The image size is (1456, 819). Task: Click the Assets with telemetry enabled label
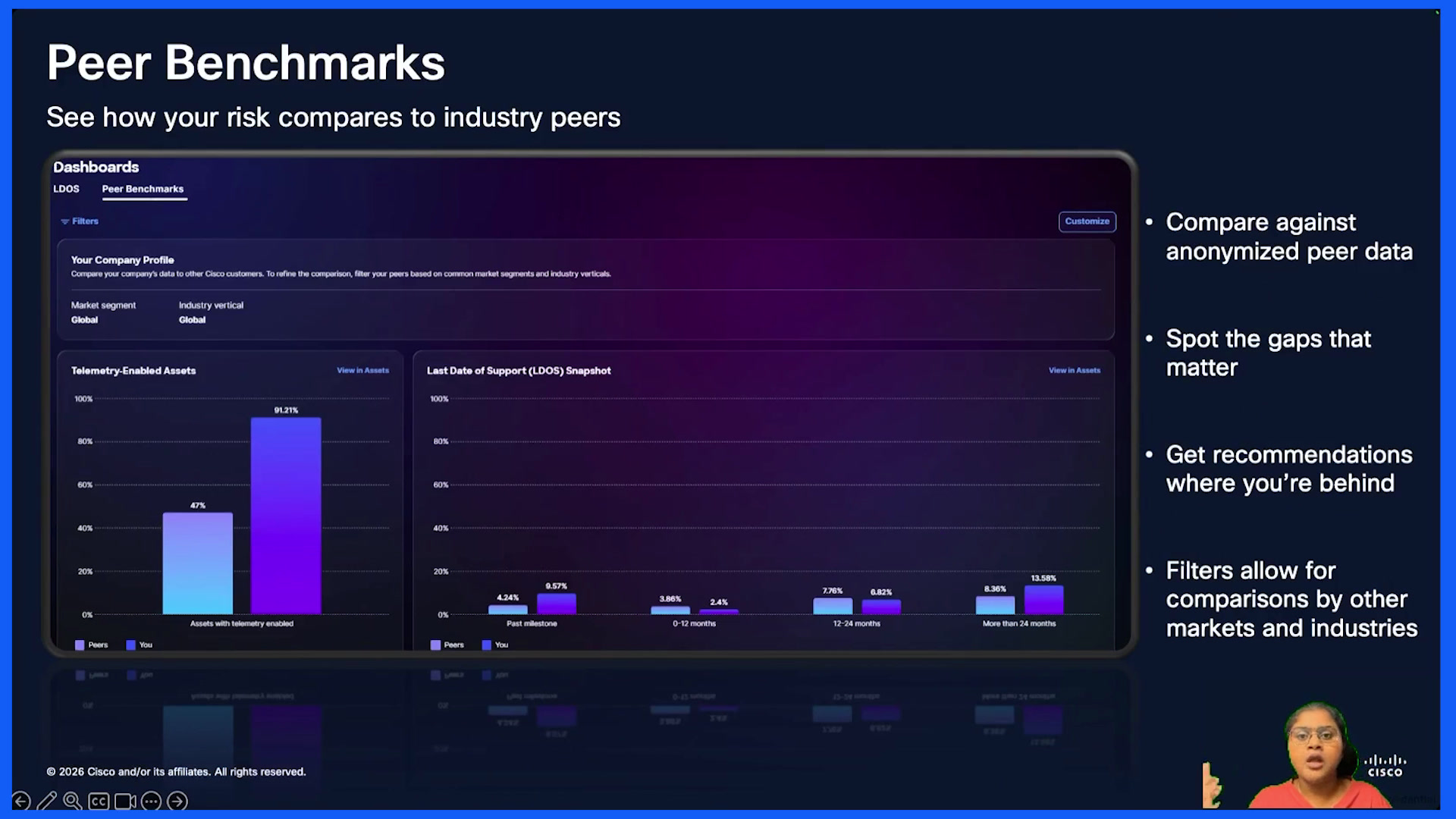[x=241, y=624]
